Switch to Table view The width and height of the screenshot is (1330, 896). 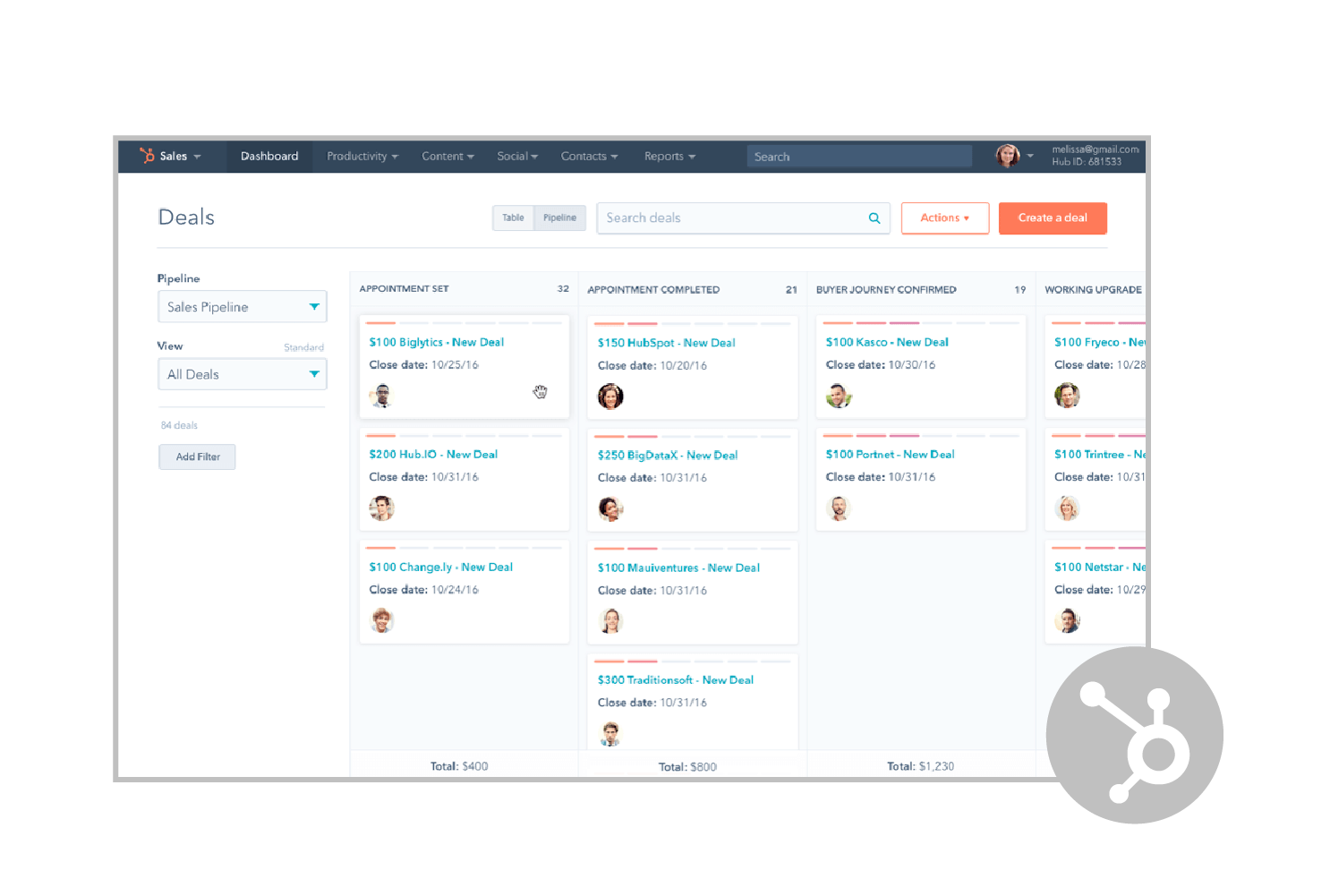pyautogui.click(x=513, y=218)
